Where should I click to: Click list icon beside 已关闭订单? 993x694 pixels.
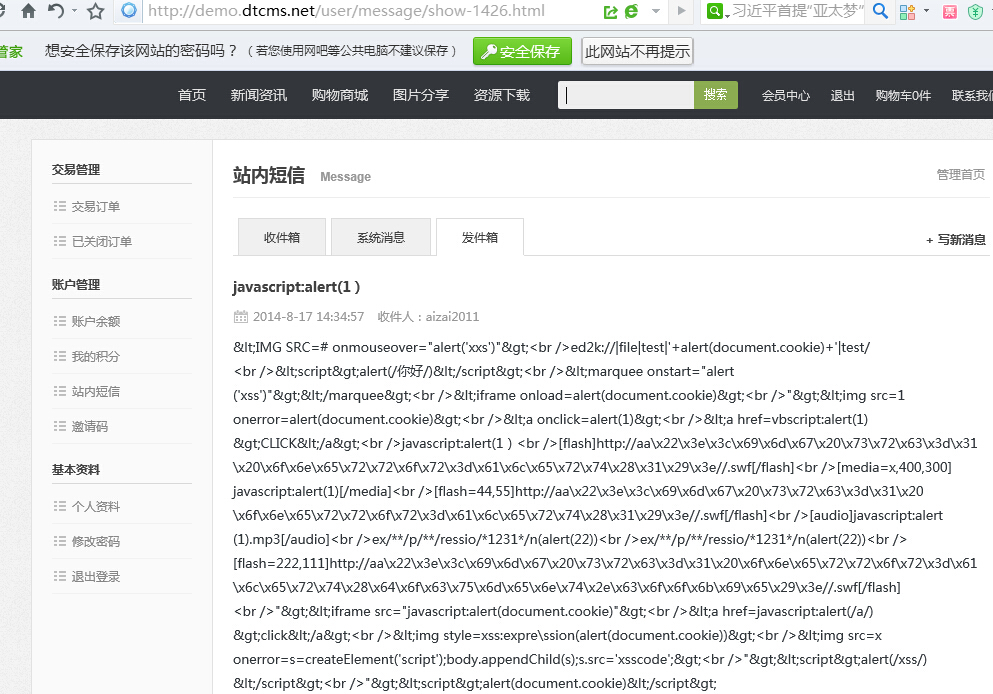60,241
